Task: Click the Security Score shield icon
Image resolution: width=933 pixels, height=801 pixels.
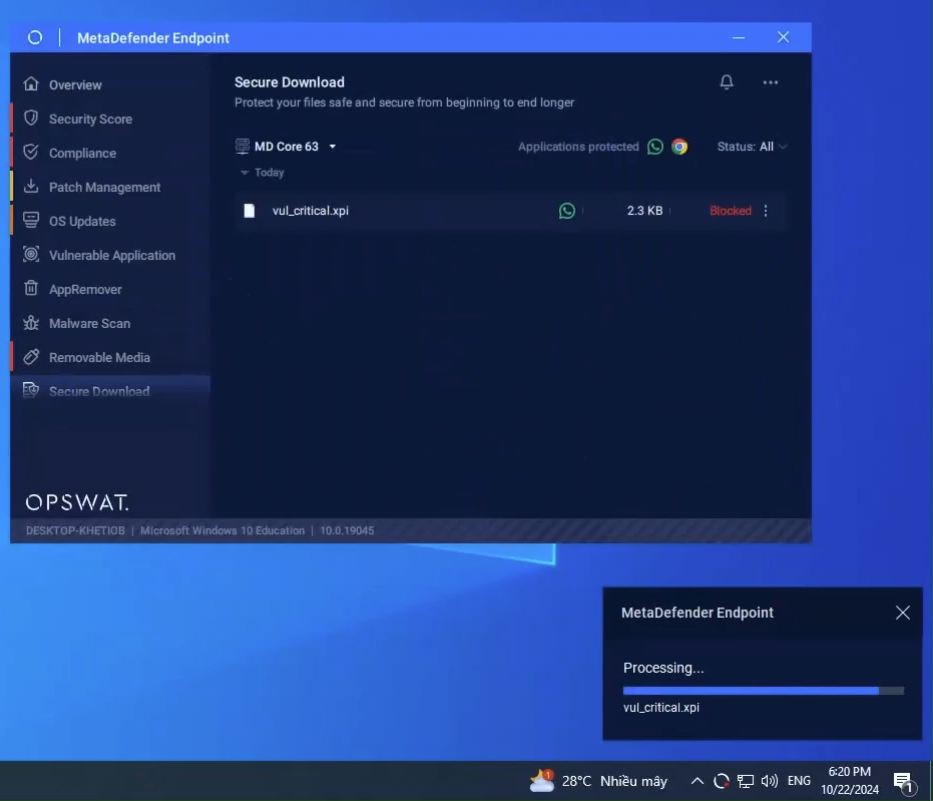Action: click(x=31, y=118)
